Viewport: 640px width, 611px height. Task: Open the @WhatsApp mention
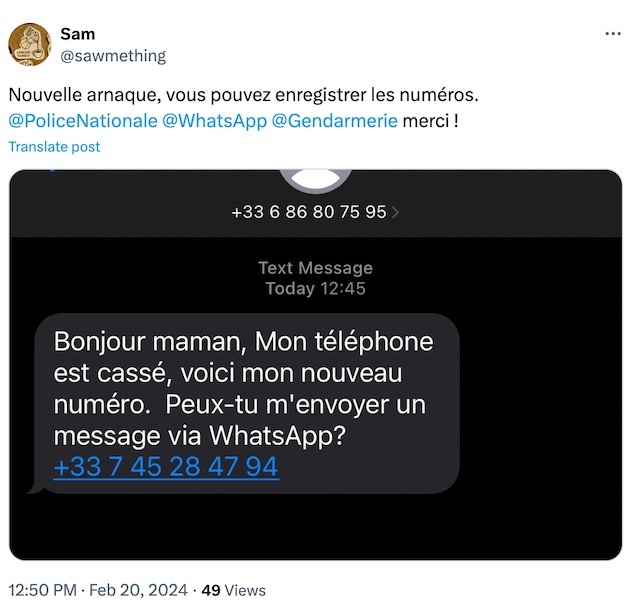[x=214, y=121]
